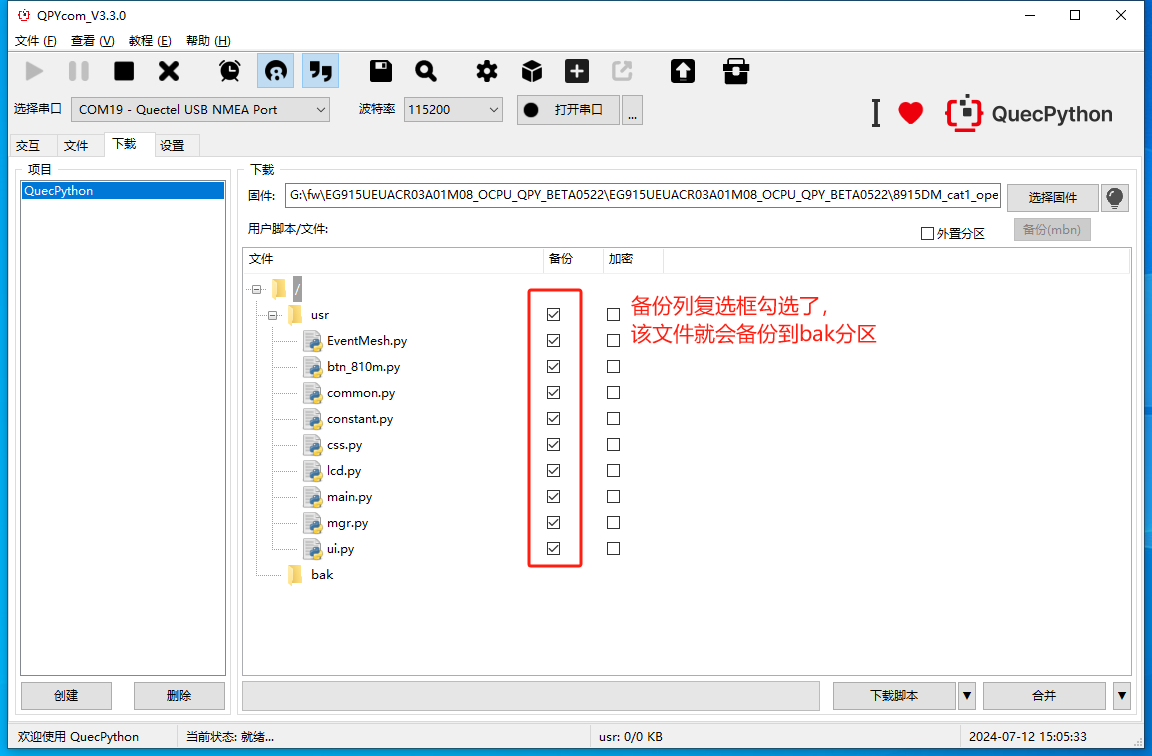Viewport: 1152px width, 756px height.
Task: Uncheck the backup checkbox for ui.py
Action: tap(554, 549)
